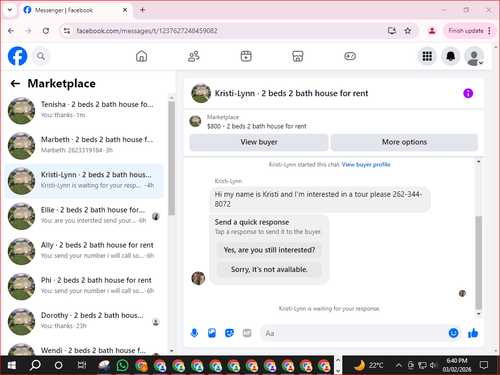
Task: Open the Marketplace storefront icon
Action: point(298,56)
